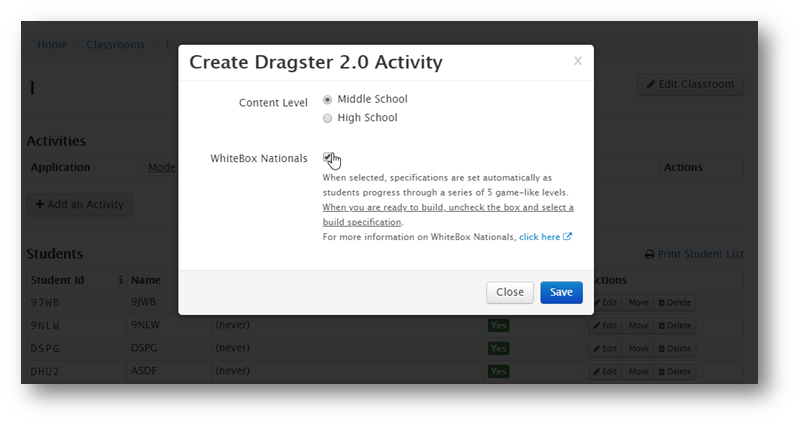This screenshot has width=800, height=426.
Task: Click the Students section heading
Action: [55, 254]
